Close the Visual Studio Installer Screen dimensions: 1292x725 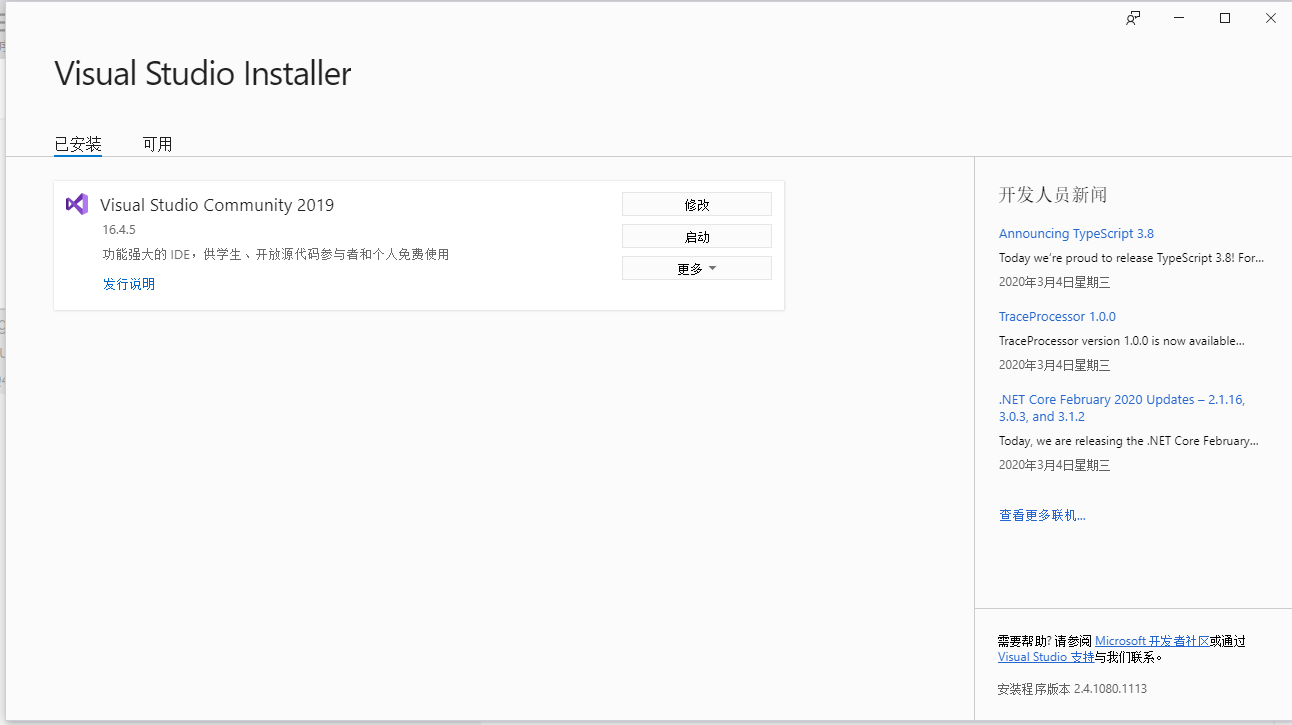tap(1270, 17)
